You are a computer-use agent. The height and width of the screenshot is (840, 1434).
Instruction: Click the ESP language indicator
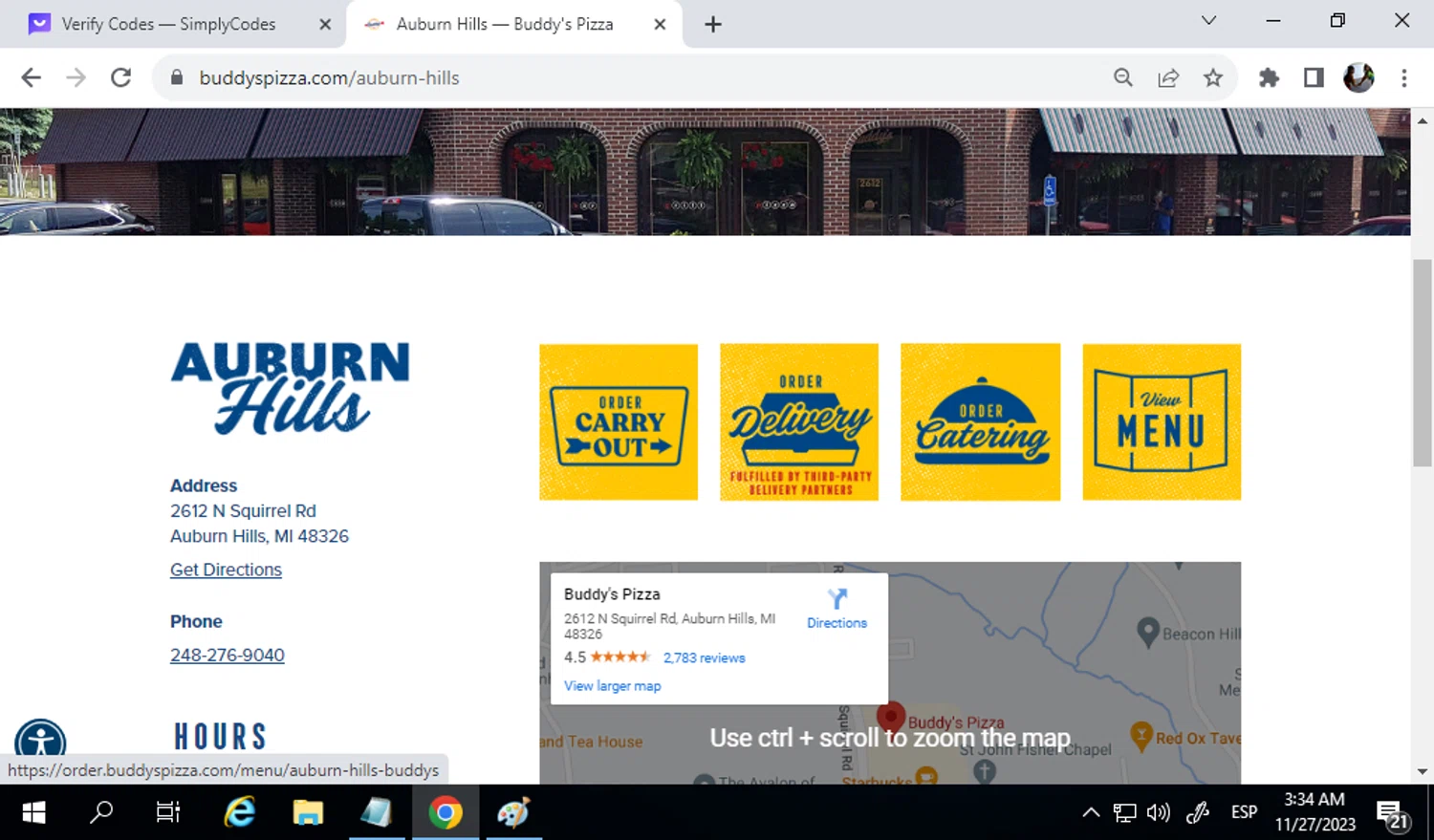1244,812
